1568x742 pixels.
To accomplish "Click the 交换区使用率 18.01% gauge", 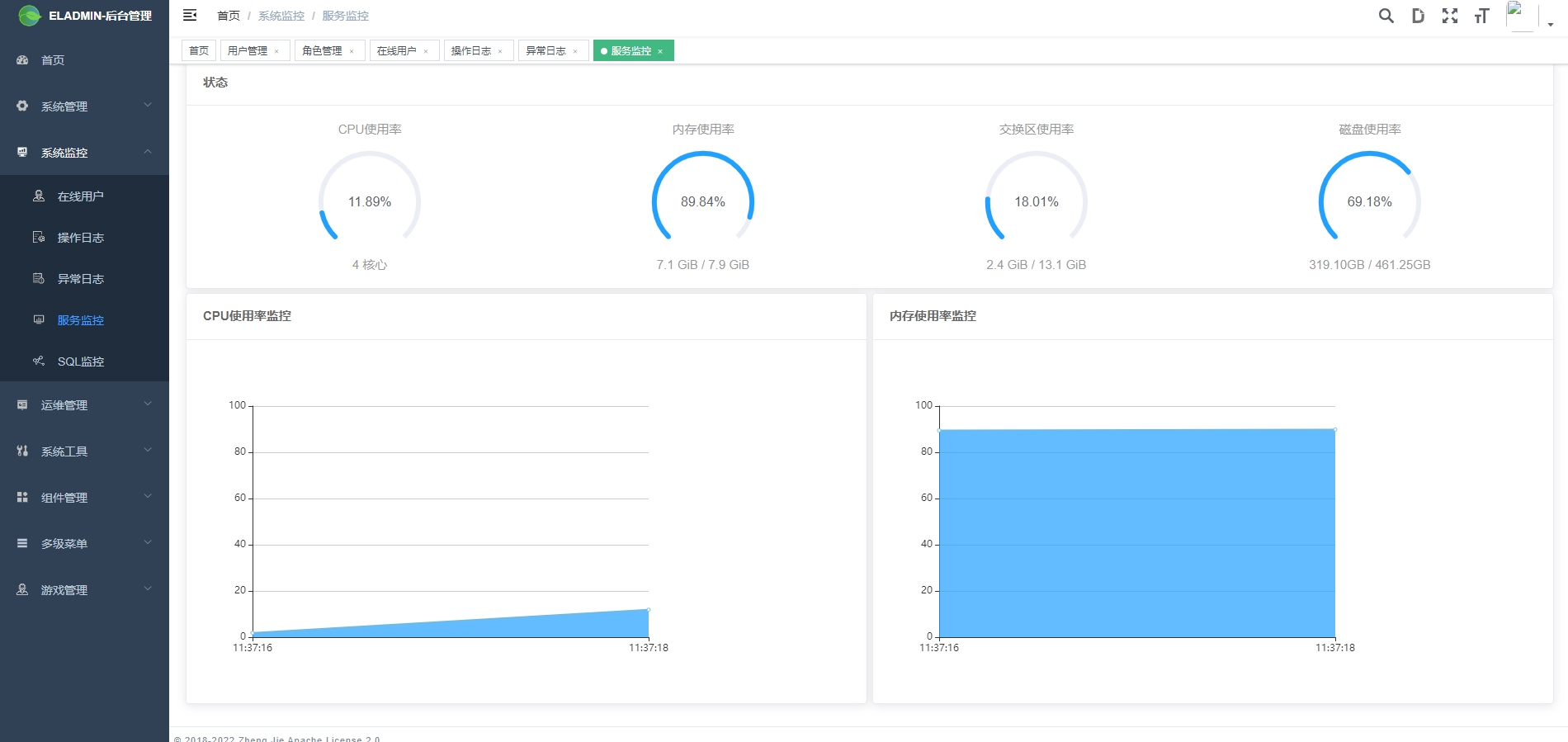I will pos(1037,201).
